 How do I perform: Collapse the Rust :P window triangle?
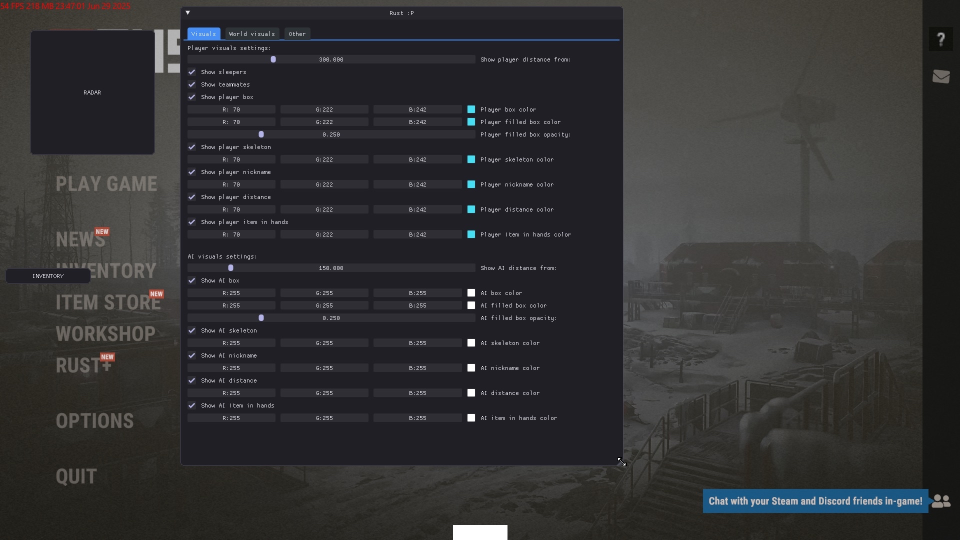(x=188, y=13)
